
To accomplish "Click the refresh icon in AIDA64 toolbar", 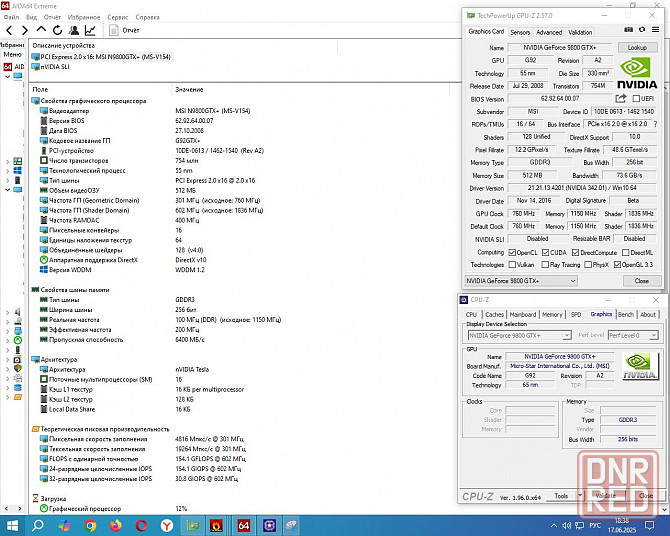I will (57, 30).
